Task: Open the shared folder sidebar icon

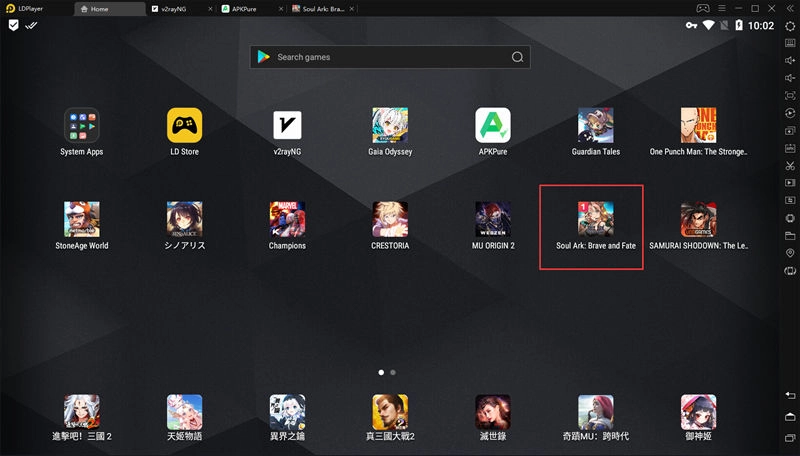Action: 790,236
